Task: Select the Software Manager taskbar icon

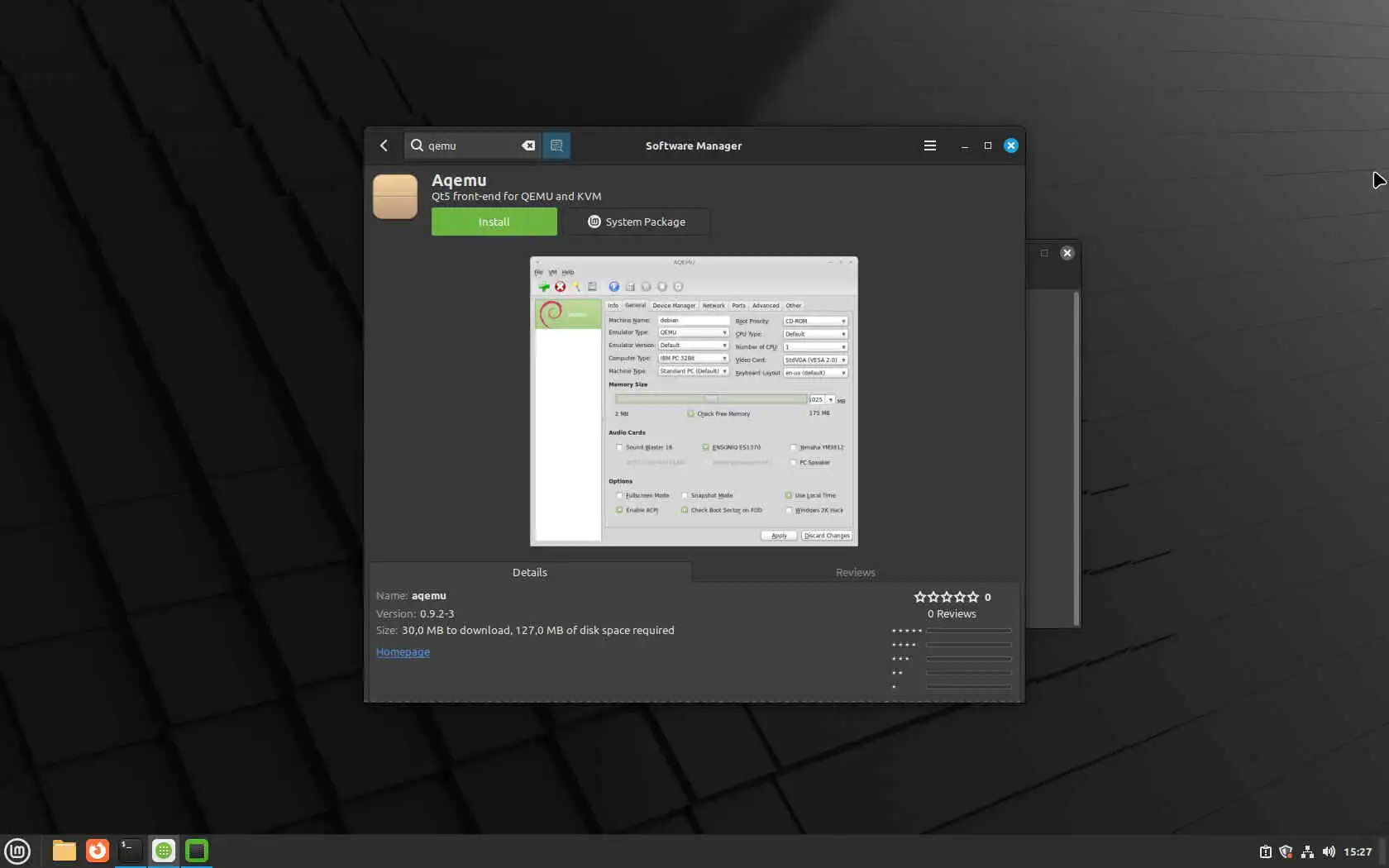Action: [x=164, y=851]
